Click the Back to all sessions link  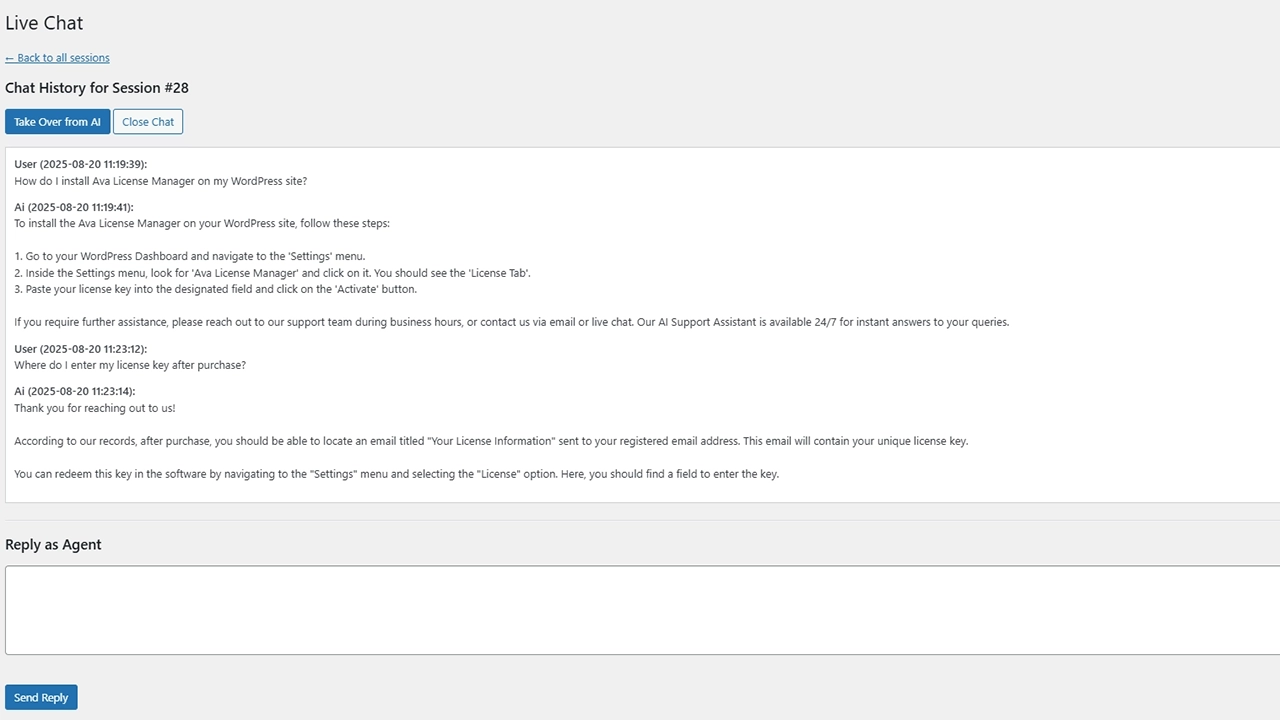tap(57, 58)
